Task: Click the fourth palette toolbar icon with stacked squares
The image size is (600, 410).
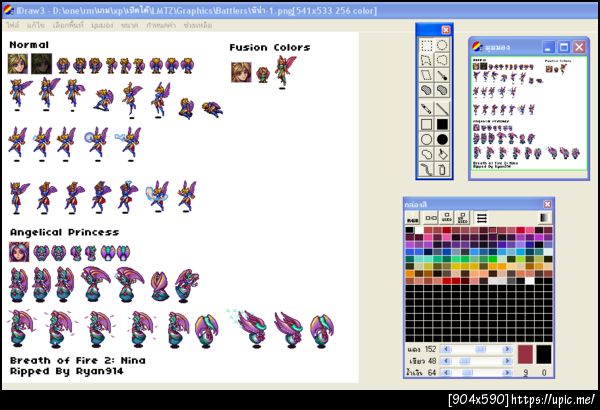Action: [462, 218]
